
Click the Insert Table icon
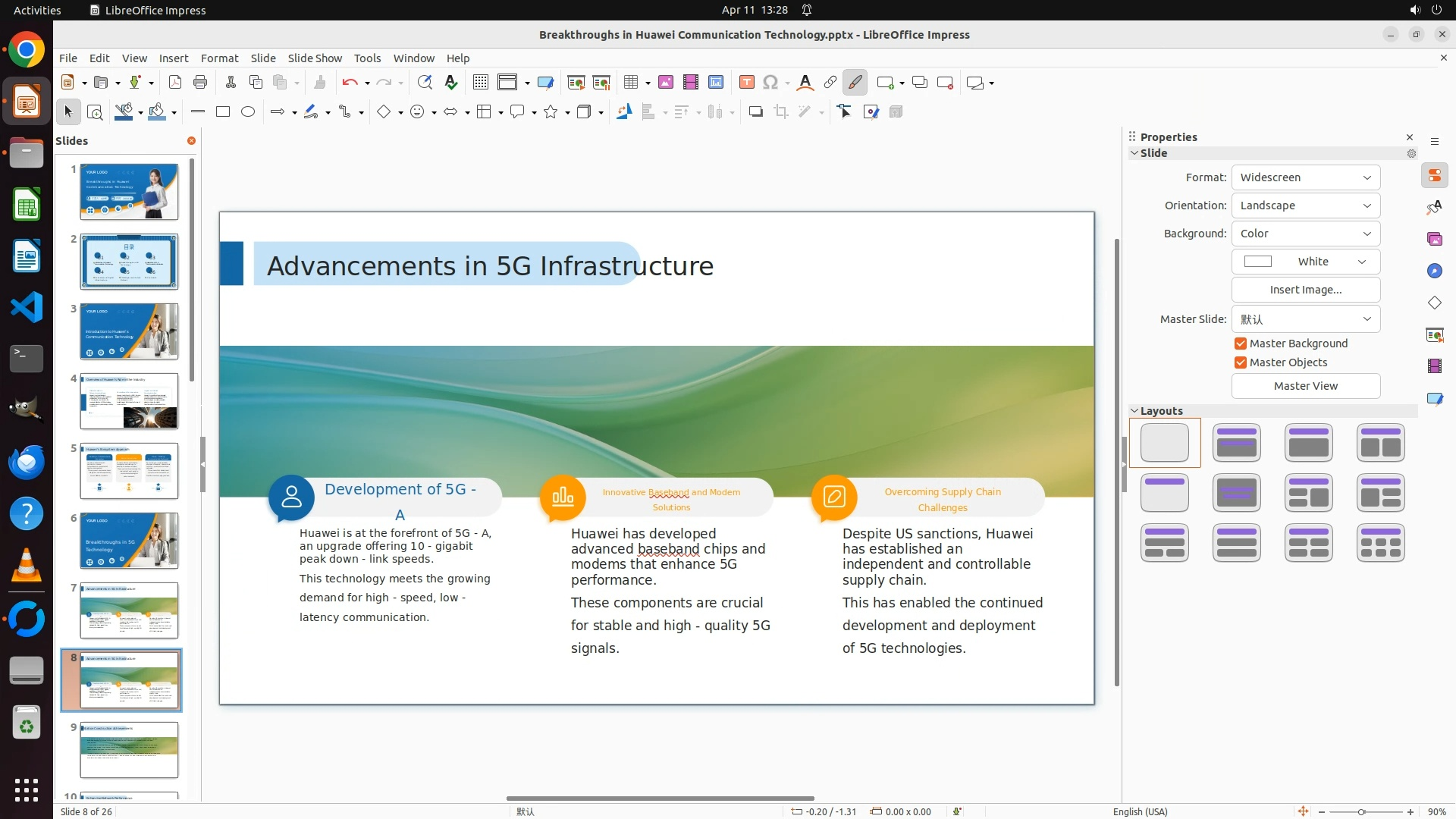[x=630, y=83]
